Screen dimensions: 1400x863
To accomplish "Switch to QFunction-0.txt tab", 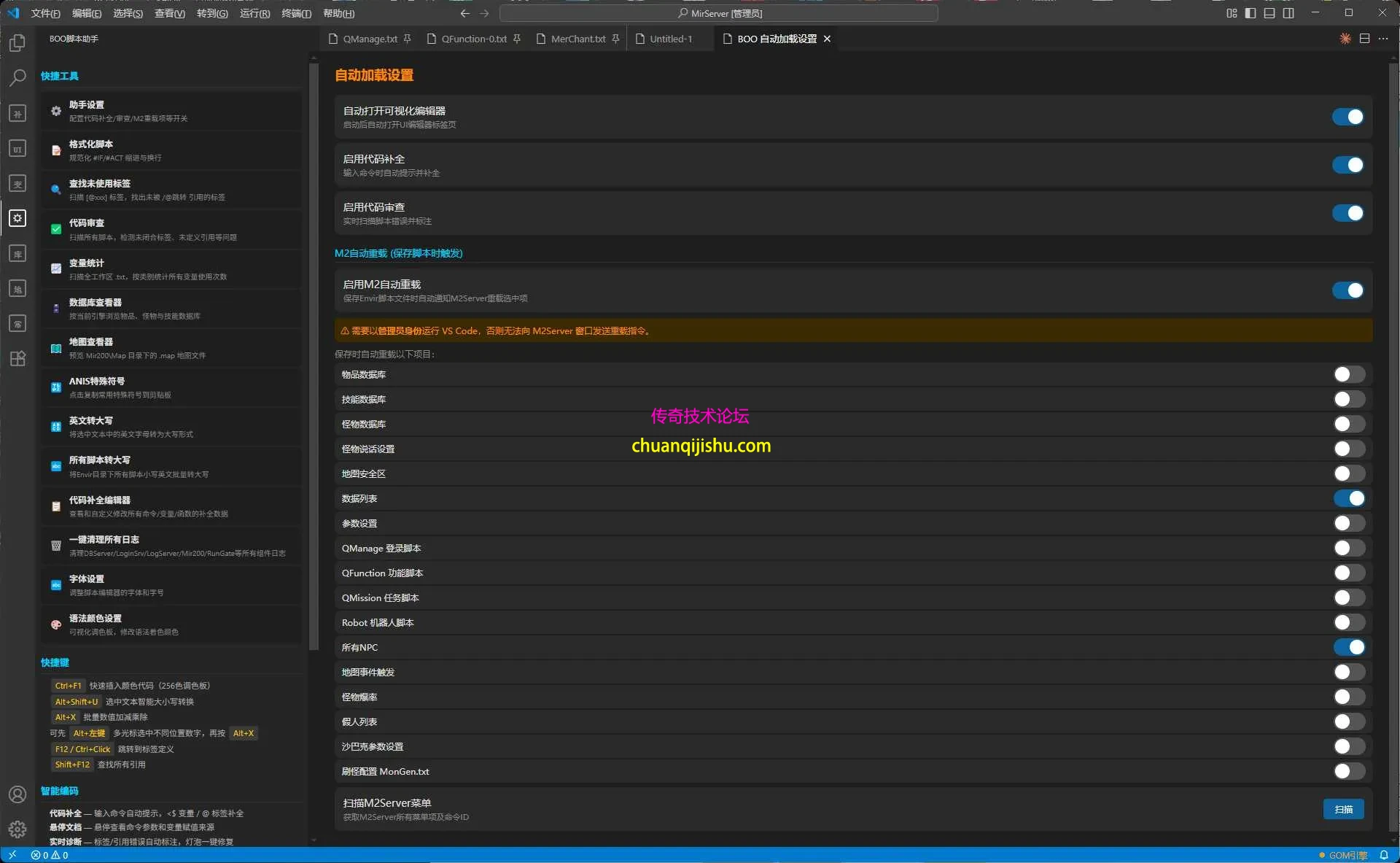I will coord(473,39).
